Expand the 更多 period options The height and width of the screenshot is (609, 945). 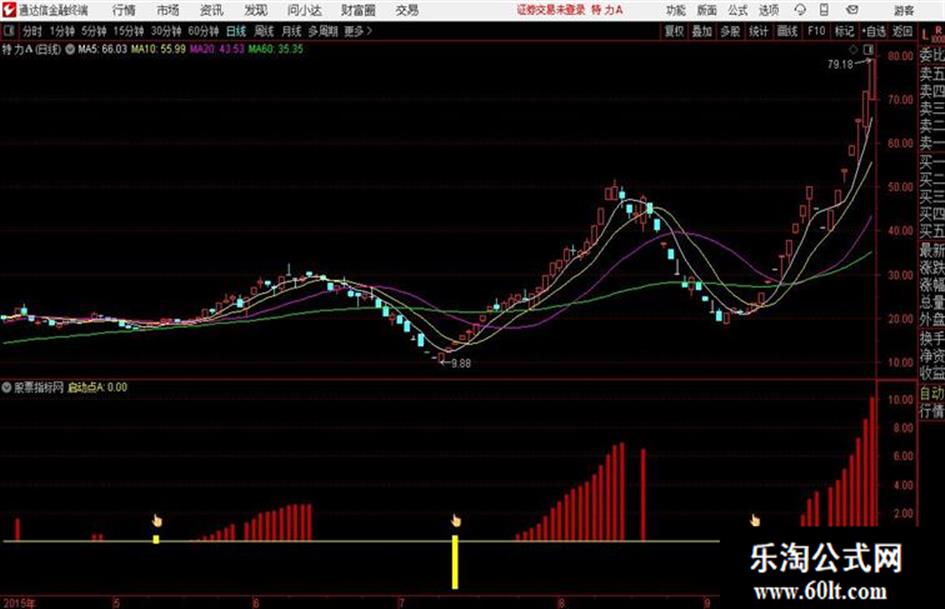pos(358,31)
